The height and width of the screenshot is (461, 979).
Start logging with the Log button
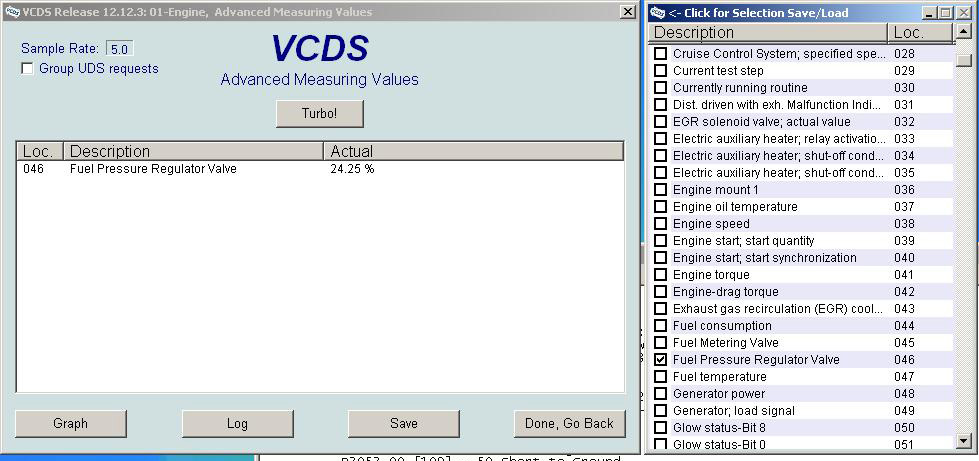pyautogui.click(x=237, y=424)
